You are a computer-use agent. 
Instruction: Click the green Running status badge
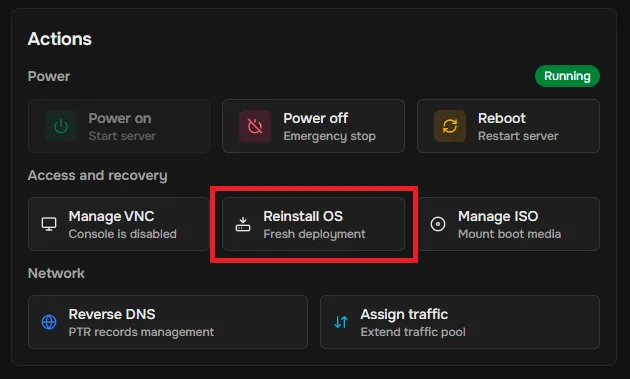click(567, 76)
